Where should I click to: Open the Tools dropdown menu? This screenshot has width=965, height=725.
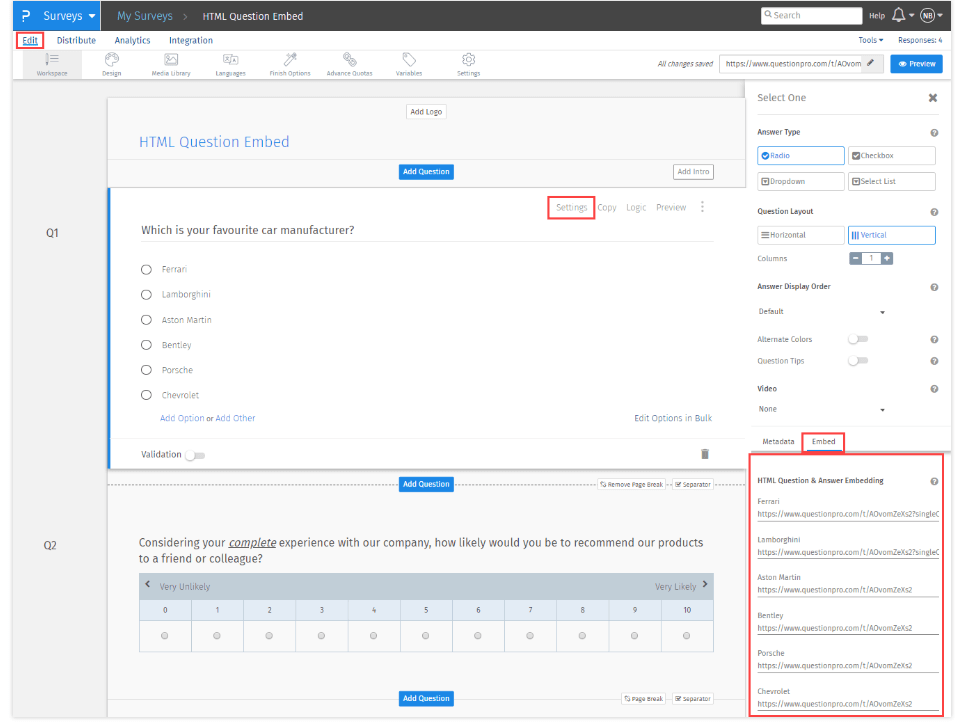(870, 40)
